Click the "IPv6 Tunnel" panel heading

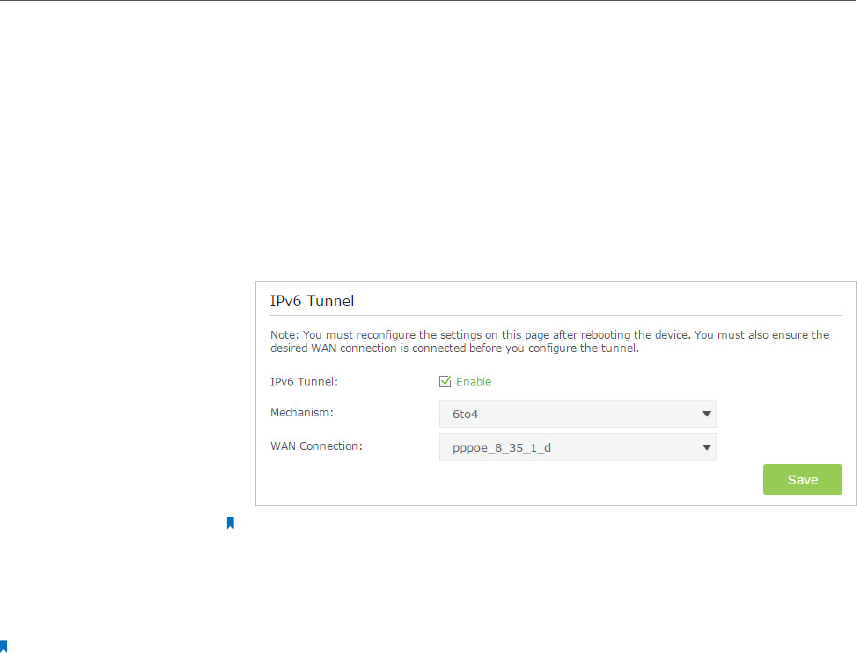313,299
